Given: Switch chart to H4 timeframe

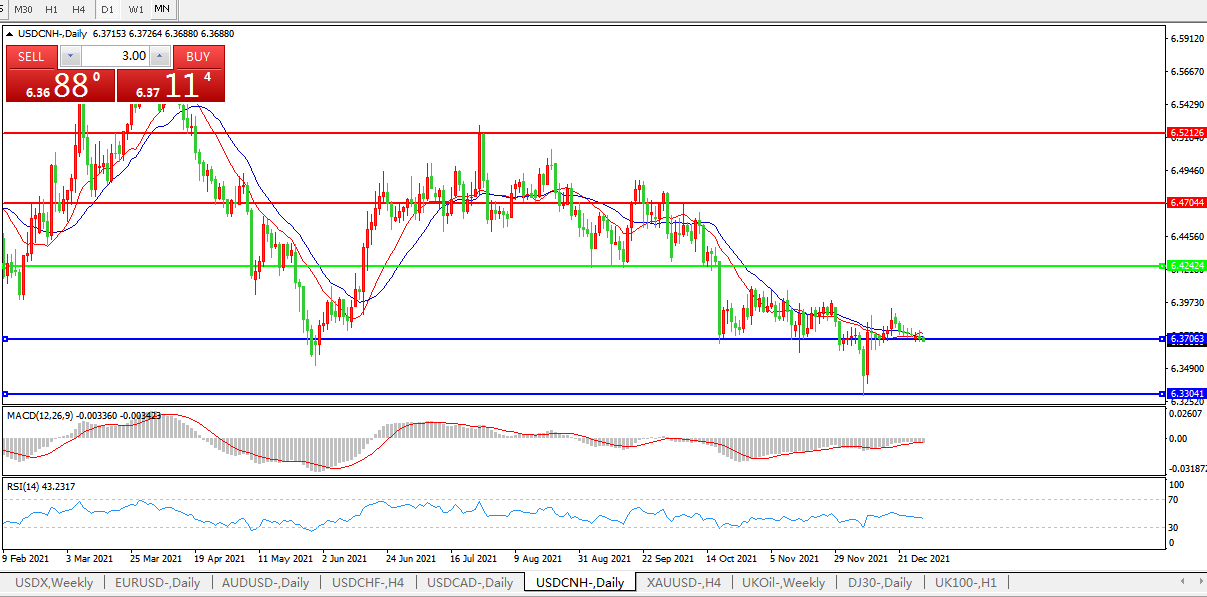Looking at the screenshot, I should (78, 9).
